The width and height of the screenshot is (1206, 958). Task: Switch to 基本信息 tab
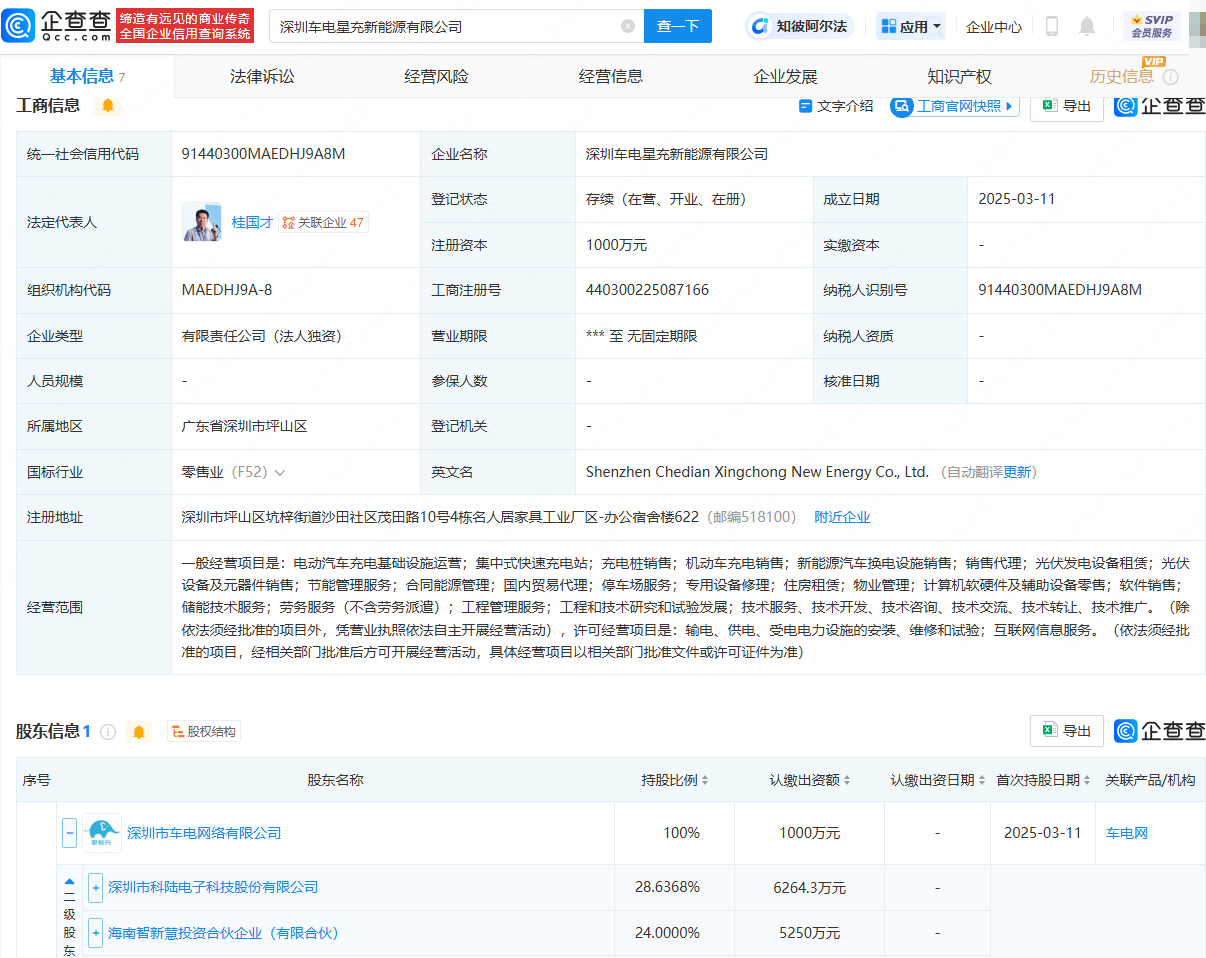coord(87,76)
